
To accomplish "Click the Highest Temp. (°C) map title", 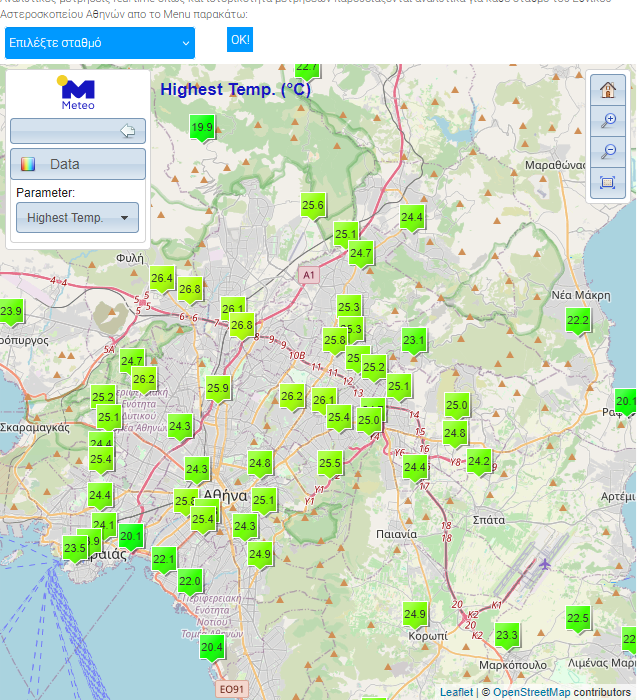I will 235,90.
